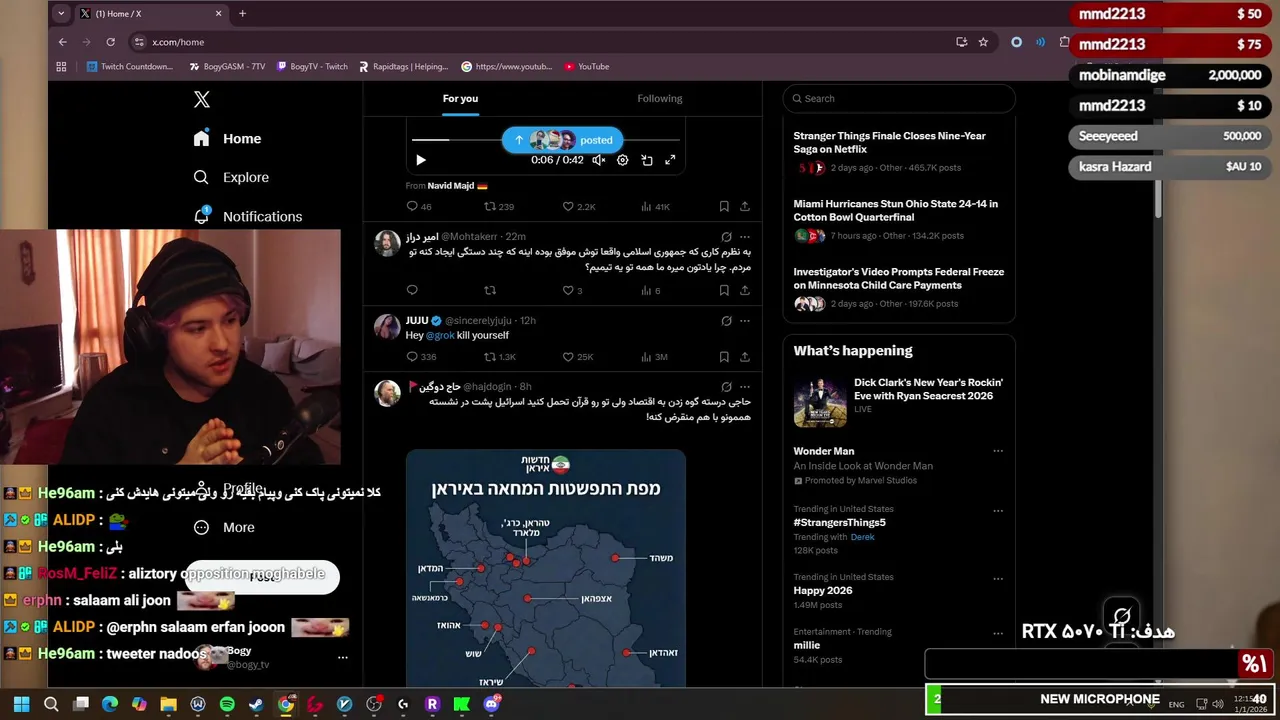Bookmark the @Mohtakerr post

pyautogui.click(x=724, y=290)
